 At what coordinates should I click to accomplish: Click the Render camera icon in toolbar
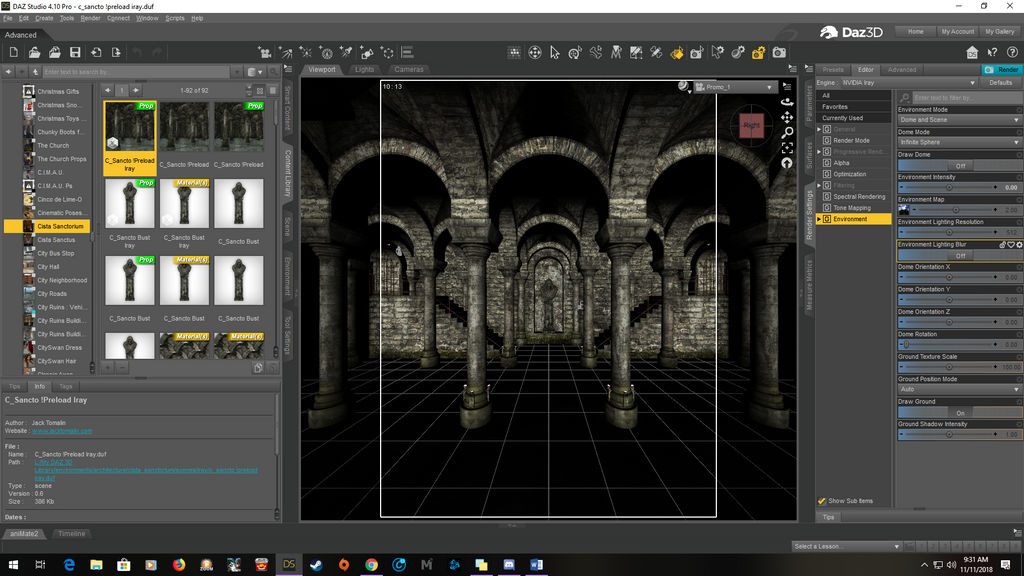[x=779, y=52]
